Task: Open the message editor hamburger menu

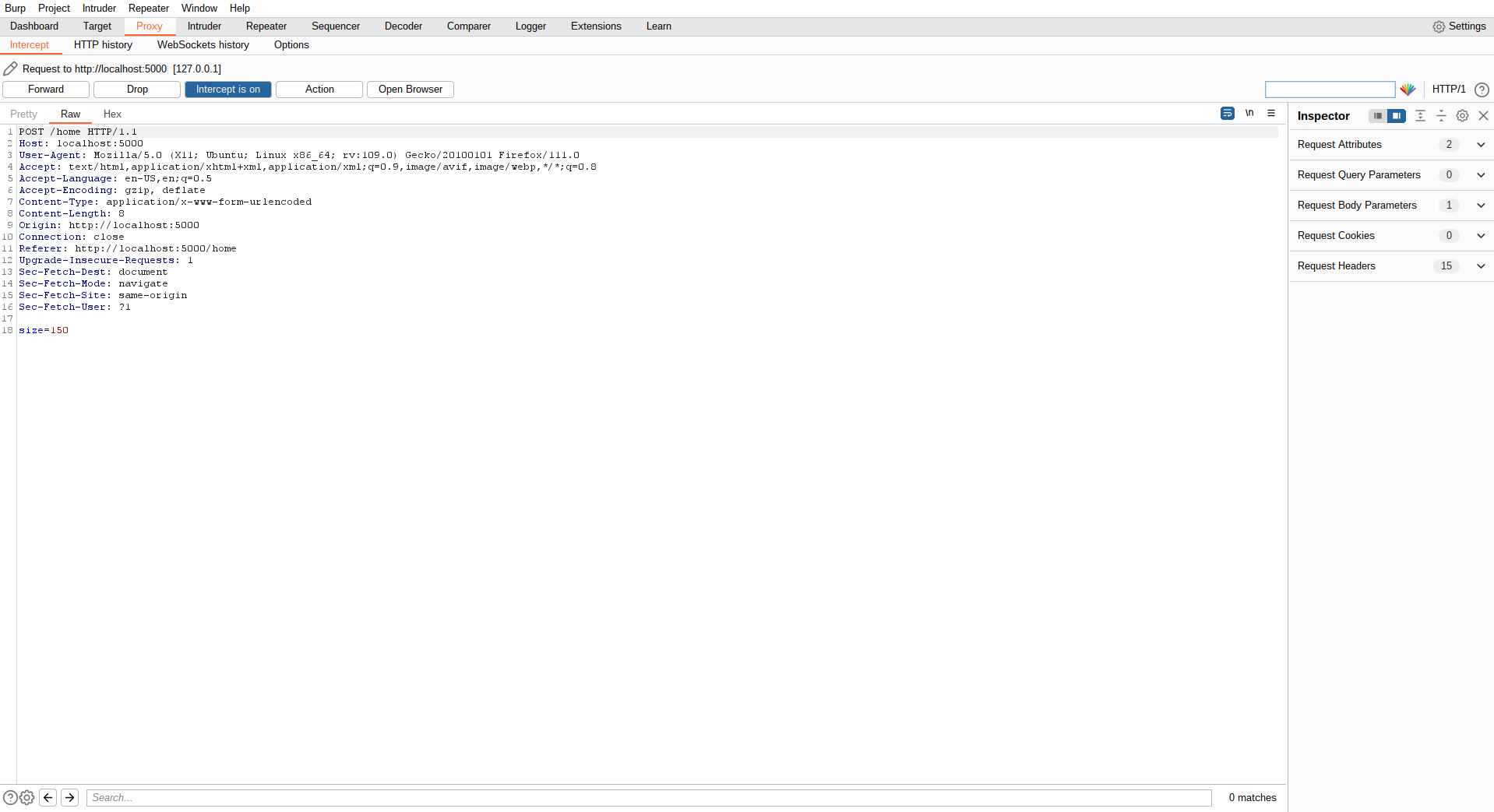Action: (1271, 114)
